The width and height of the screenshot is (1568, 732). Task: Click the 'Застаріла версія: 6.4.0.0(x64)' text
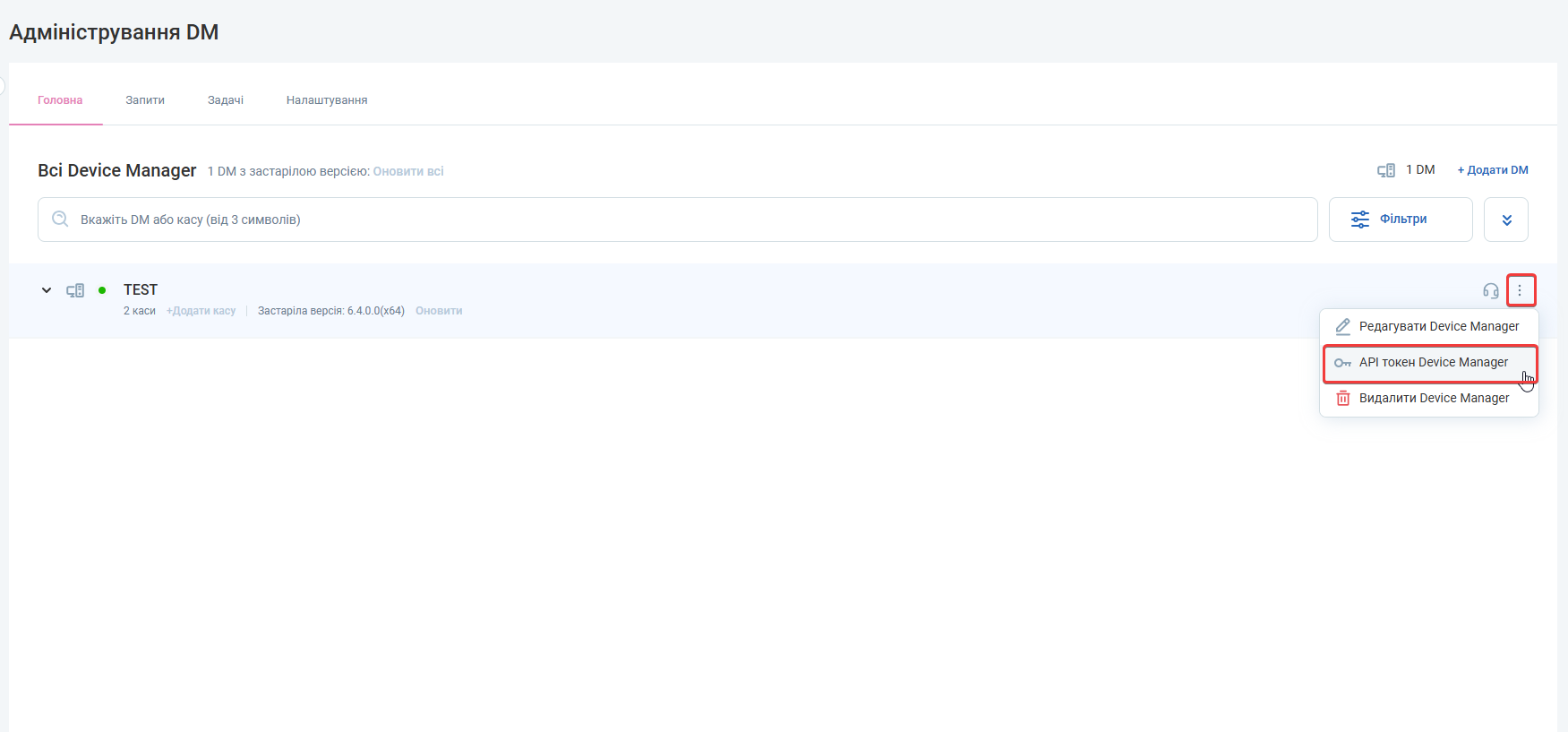click(x=331, y=311)
